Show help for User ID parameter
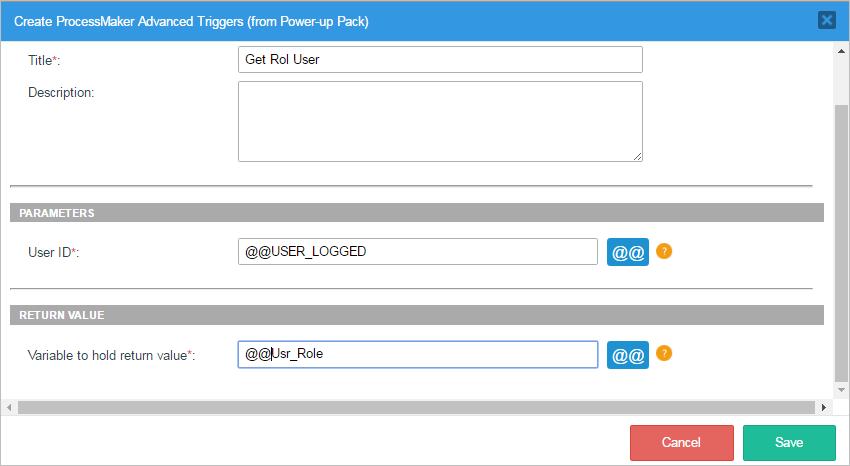This screenshot has width=850, height=466. pyautogui.click(x=664, y=251)
